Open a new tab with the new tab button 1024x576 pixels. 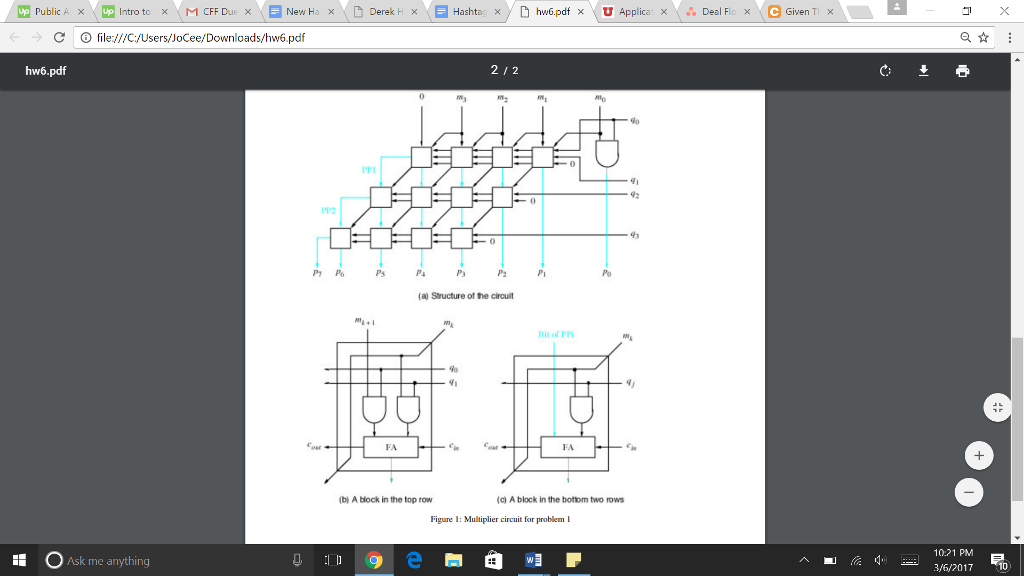pyautogui.click(x=862, y=13)
